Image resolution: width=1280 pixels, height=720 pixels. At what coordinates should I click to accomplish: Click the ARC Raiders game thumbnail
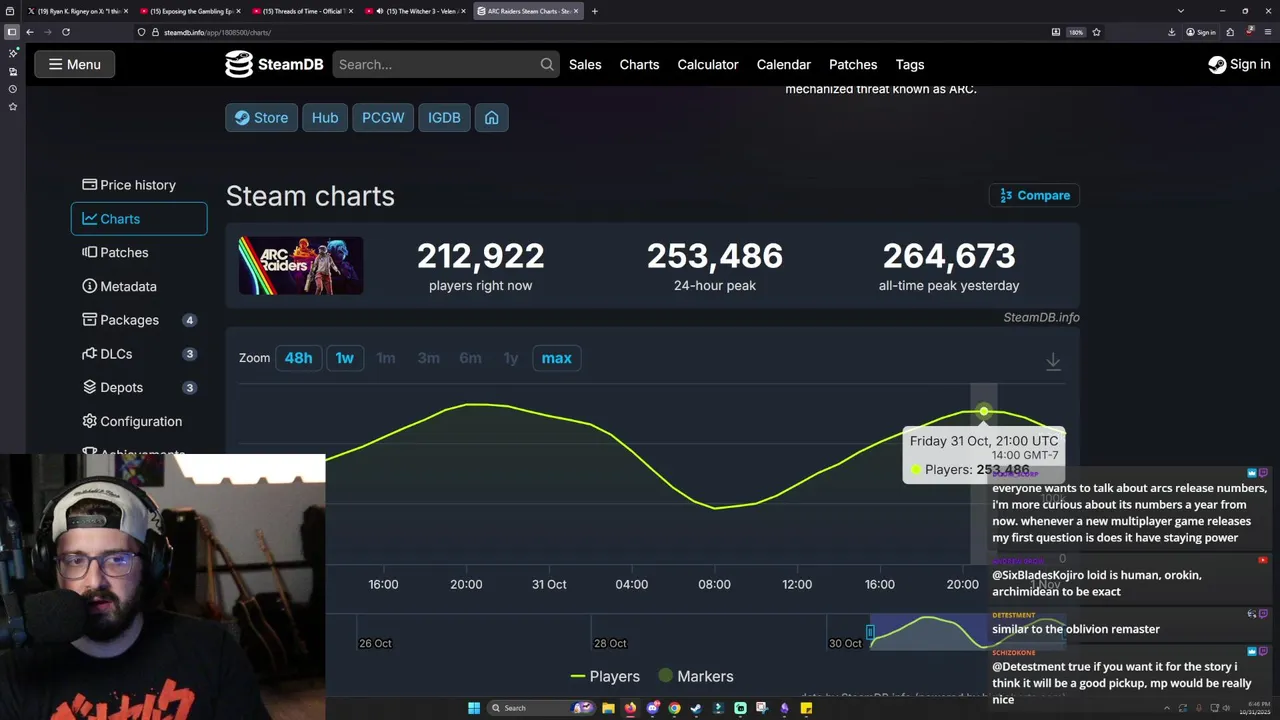point(301,265)
